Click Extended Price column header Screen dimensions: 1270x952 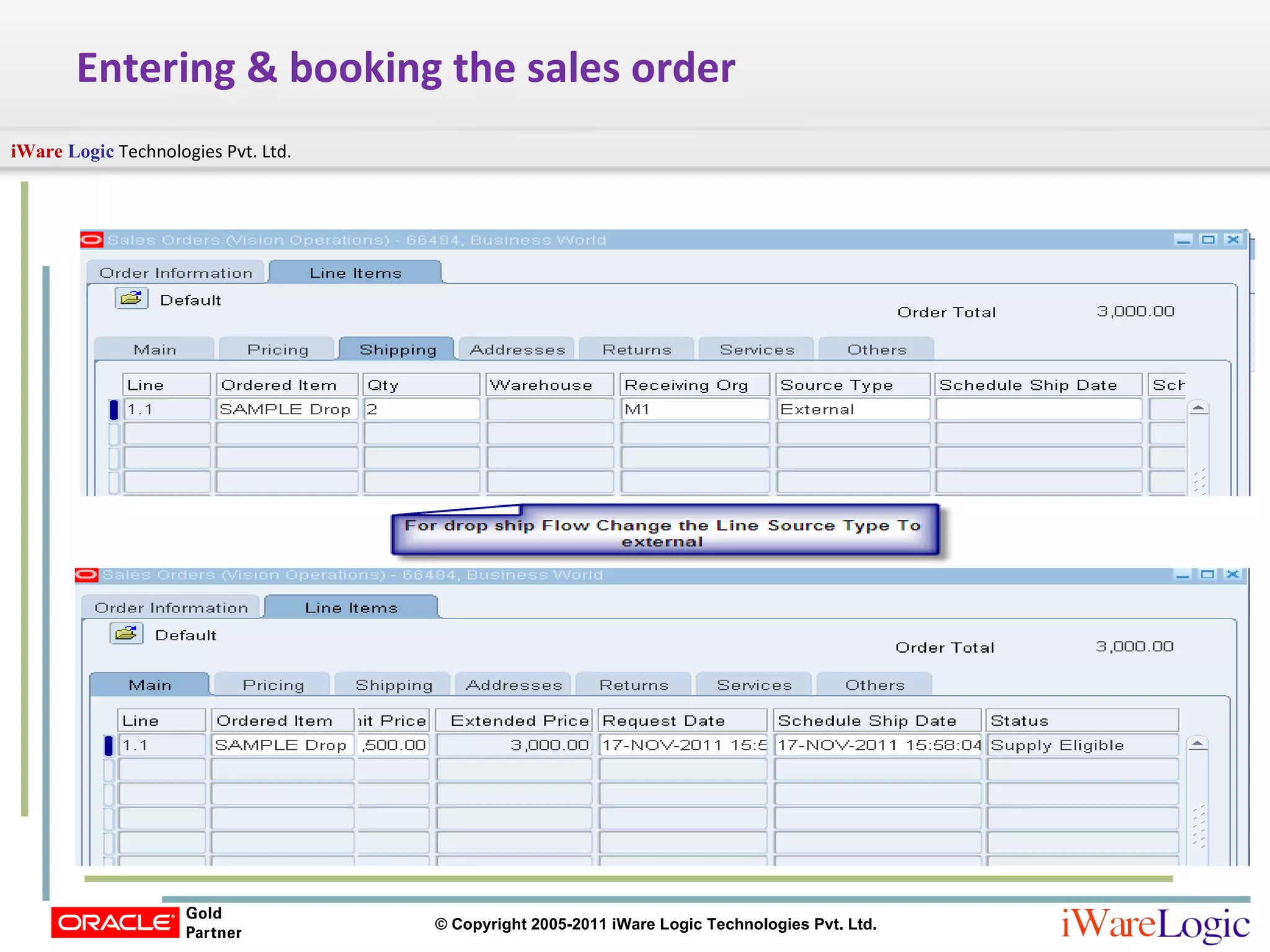[x=514, y=720]
